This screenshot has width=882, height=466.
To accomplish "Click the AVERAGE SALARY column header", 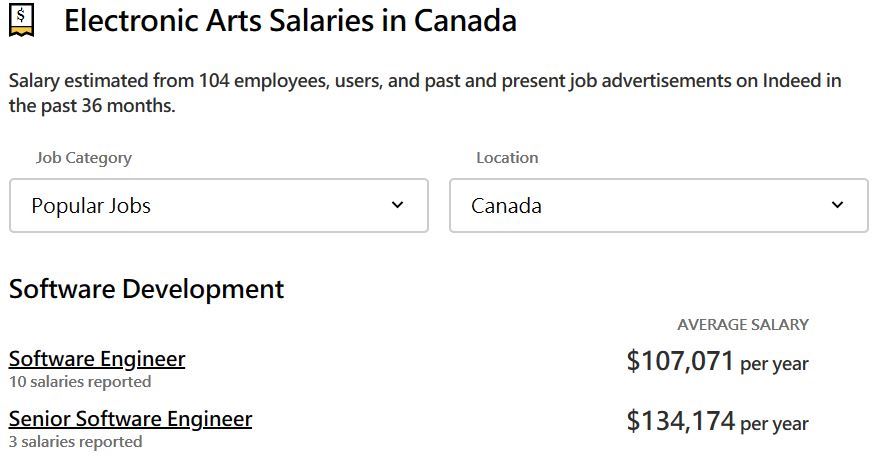I will pyautogui.click(x=742, y=325).
